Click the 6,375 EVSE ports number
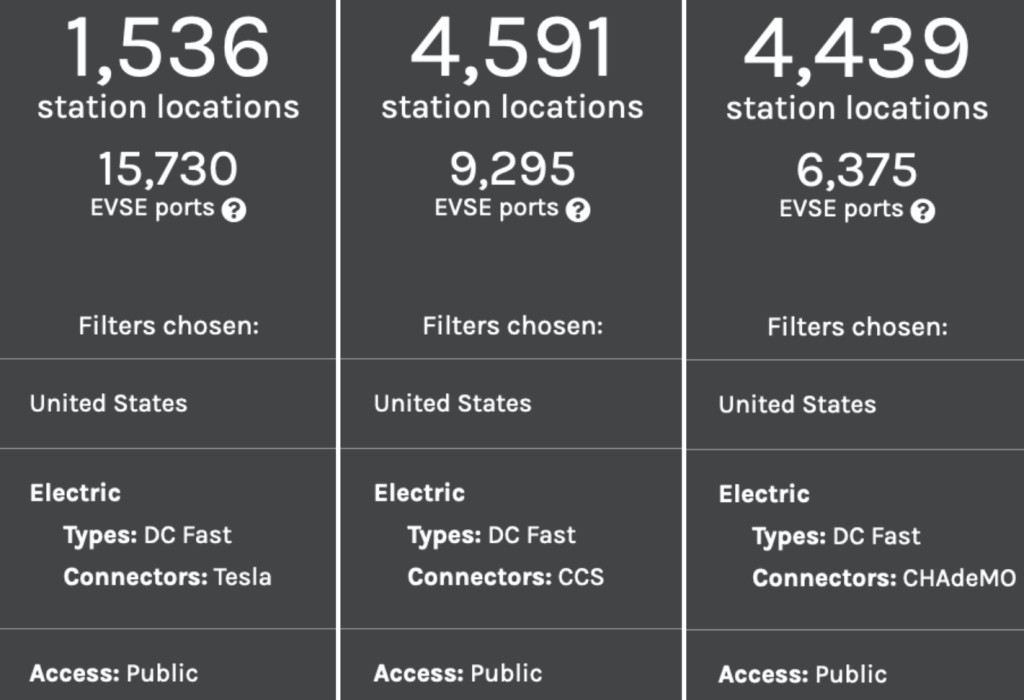The width and height of the screenshot is (1024, 700). (857, 169)
